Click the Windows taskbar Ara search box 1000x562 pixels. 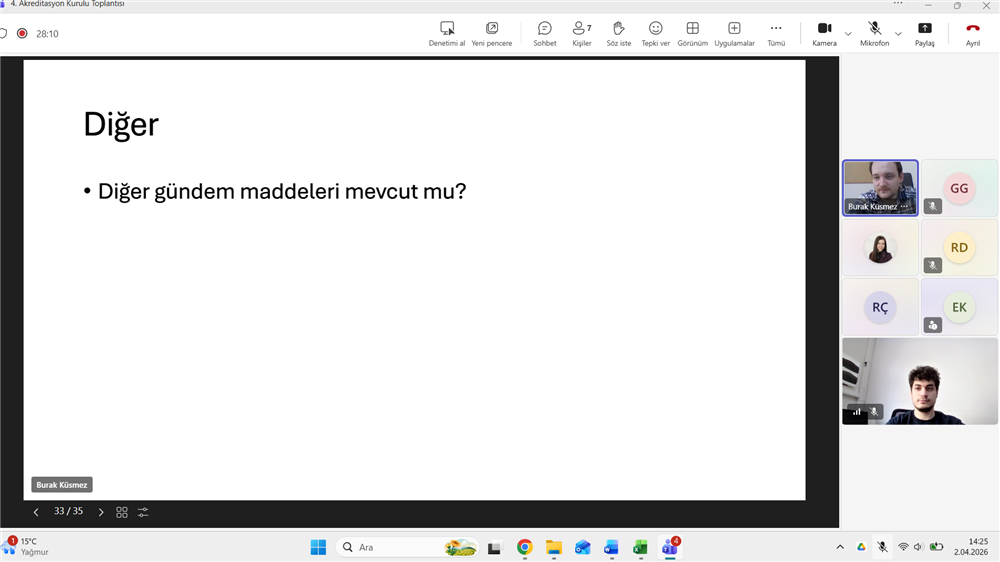coord(390,547)
